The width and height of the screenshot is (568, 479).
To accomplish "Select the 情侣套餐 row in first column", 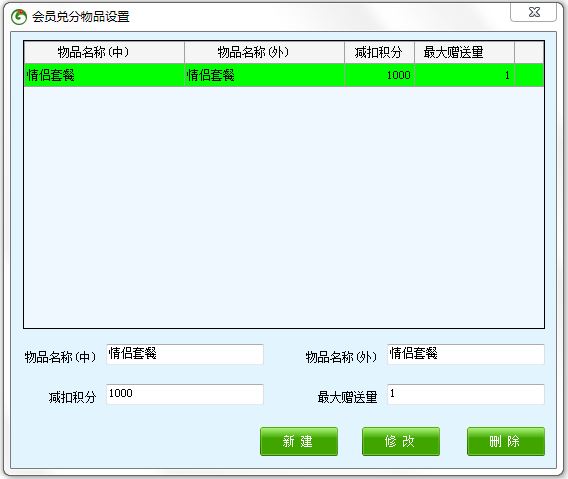I will click(x=104, y=75).
